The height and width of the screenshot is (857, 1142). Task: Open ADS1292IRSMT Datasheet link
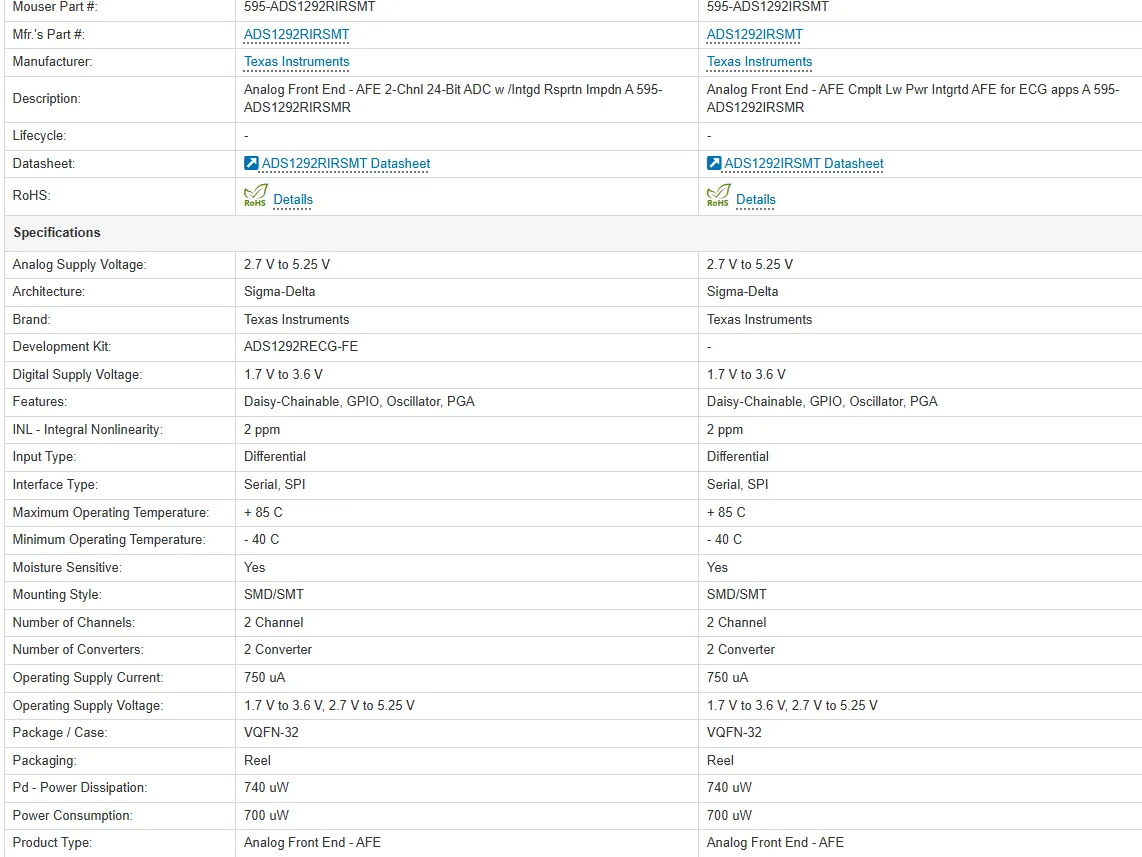pyautogui.click(x=804, y=164)
